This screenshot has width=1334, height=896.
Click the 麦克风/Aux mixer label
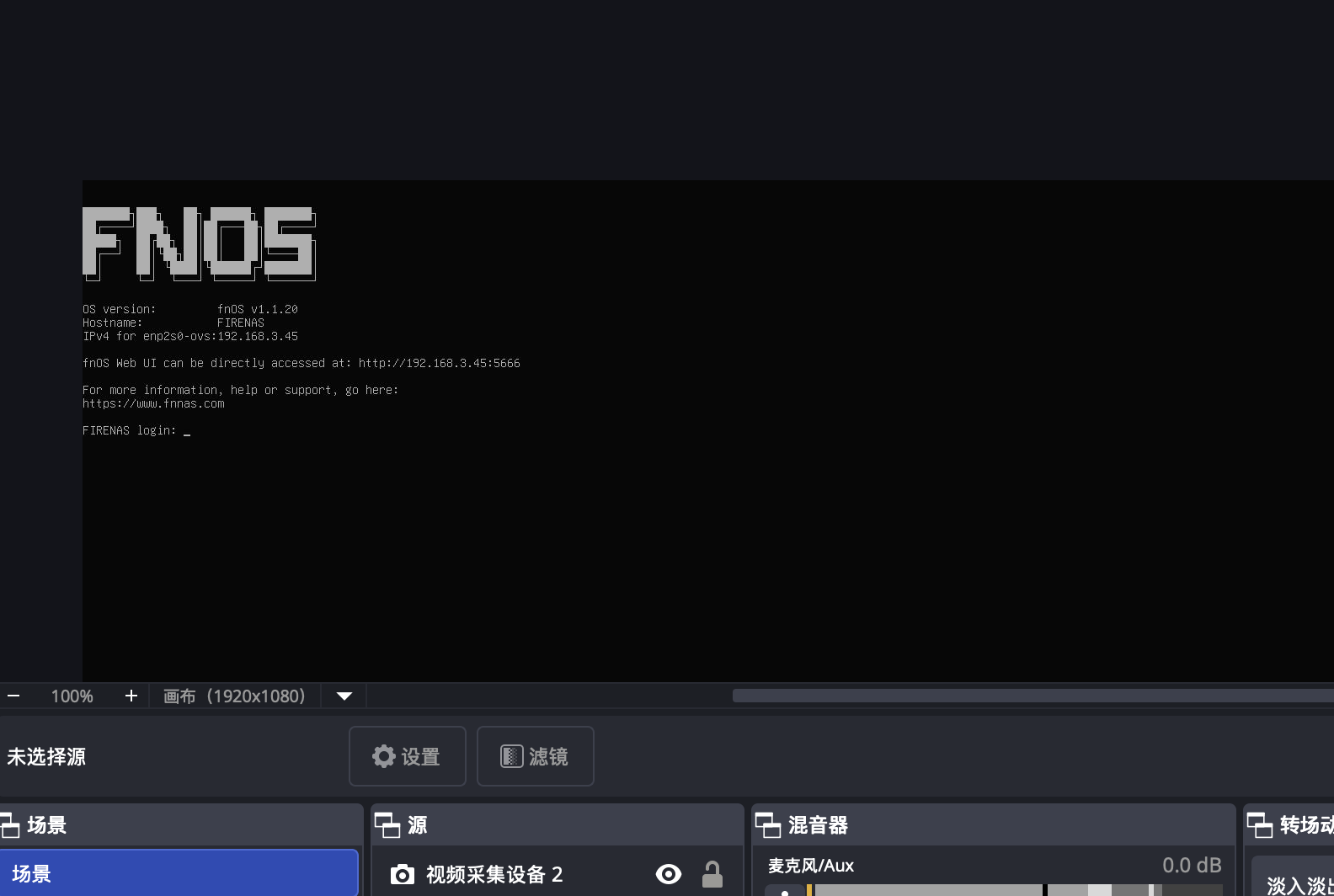pos(811,866)
